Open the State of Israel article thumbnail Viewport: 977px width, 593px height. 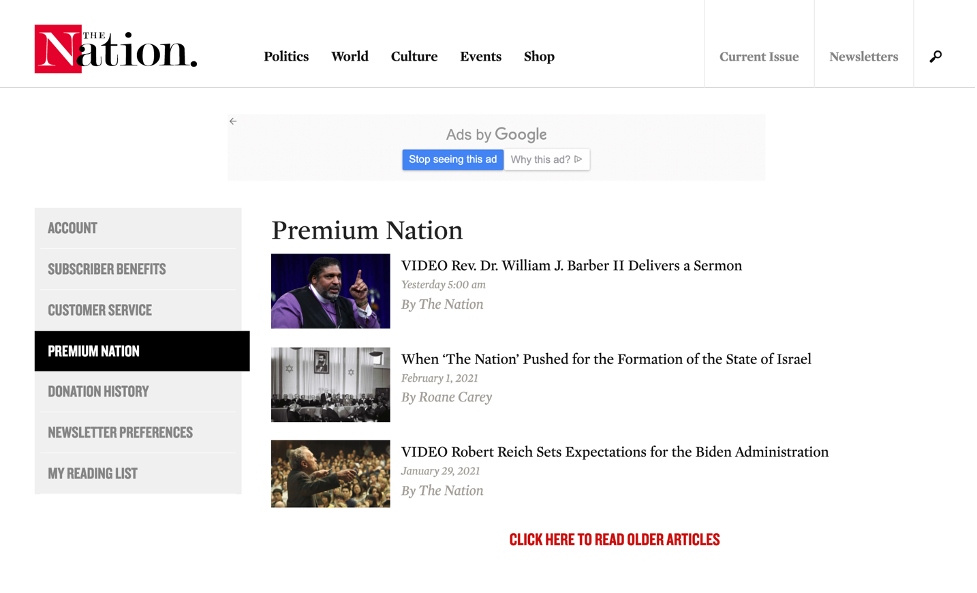[331, 384]
